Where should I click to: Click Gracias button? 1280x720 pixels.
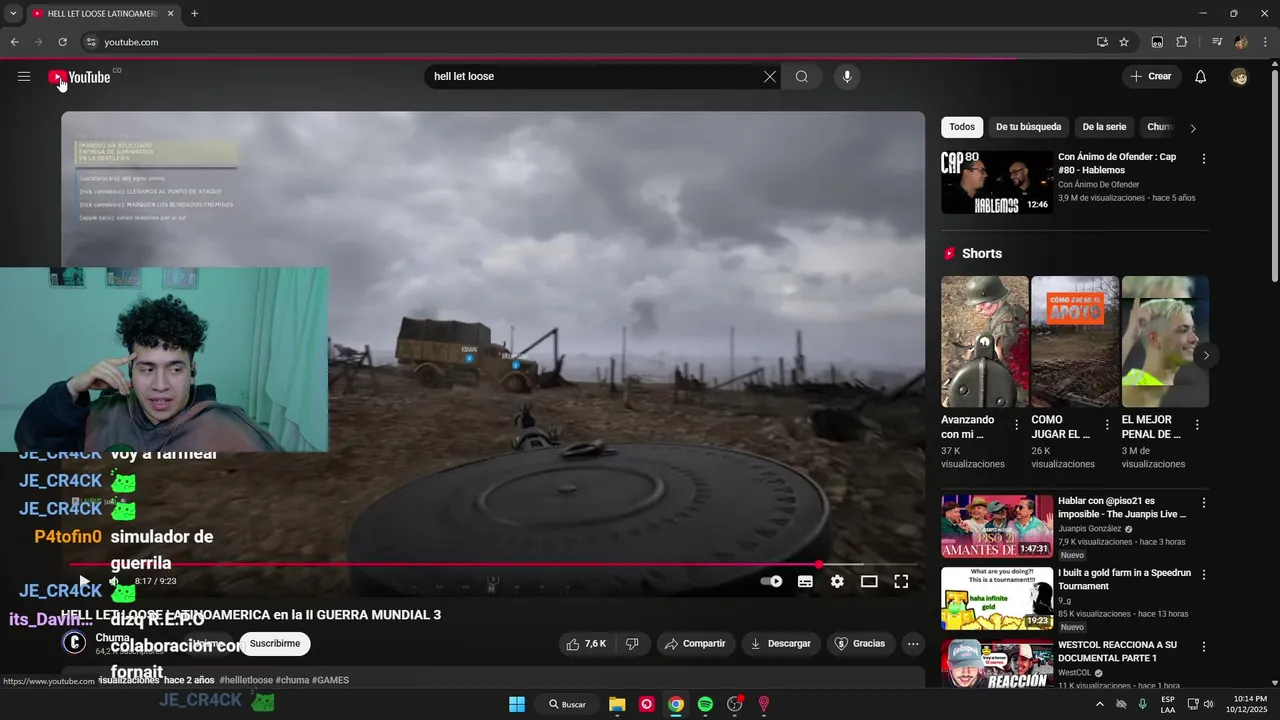click(860, 644)
